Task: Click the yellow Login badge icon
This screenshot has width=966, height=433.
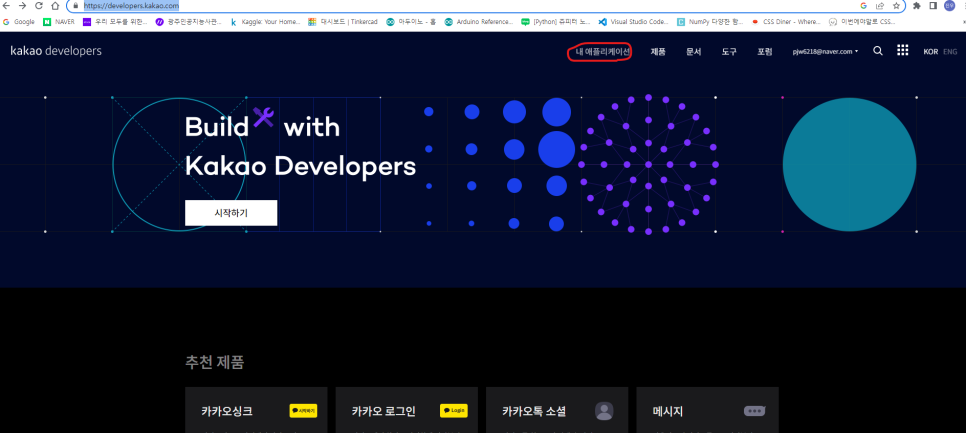Action: pos(453,411)
